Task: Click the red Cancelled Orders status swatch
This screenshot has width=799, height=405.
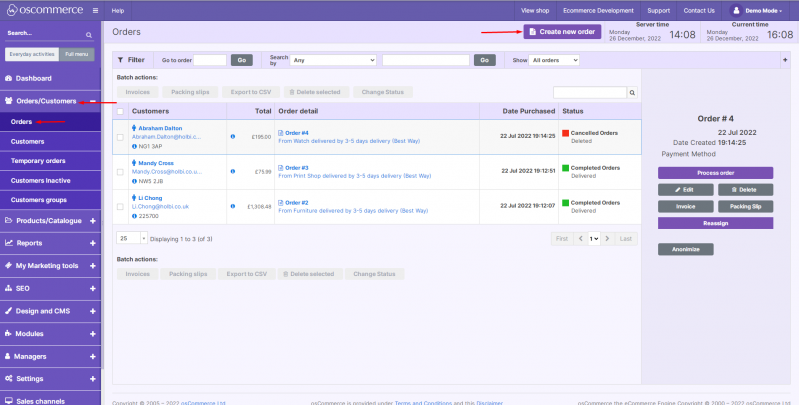Action: tap(565, 133)
